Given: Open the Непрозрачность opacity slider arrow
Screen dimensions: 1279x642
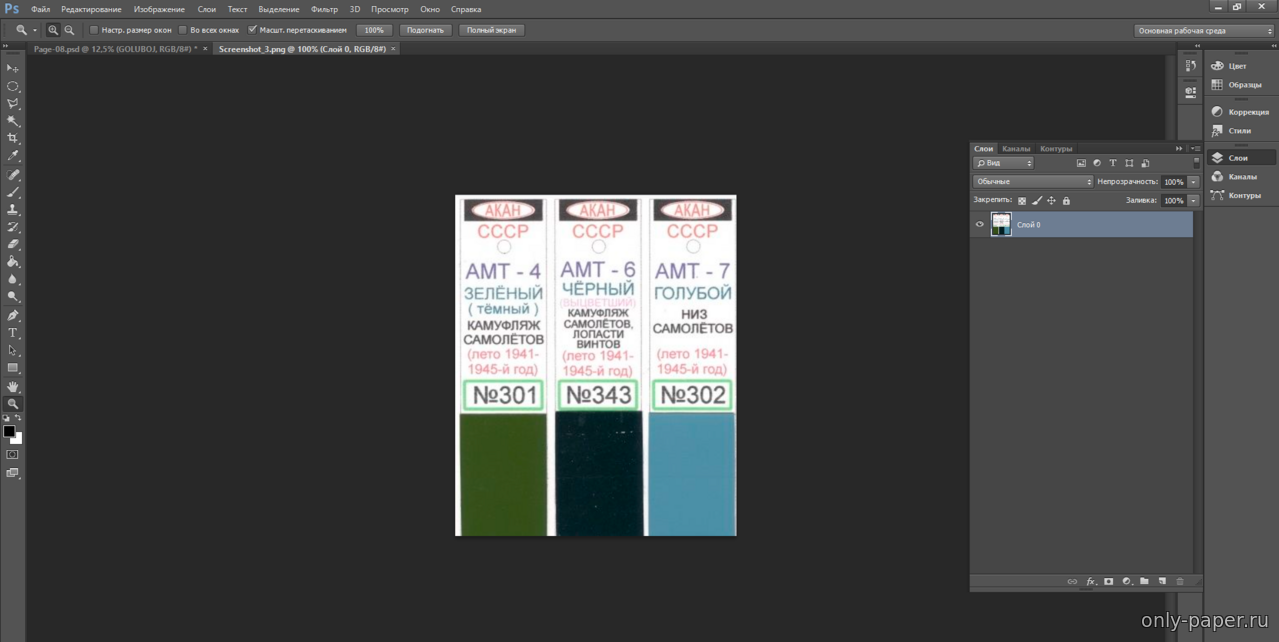Looking at the screenshot, I should (1193, 182).
